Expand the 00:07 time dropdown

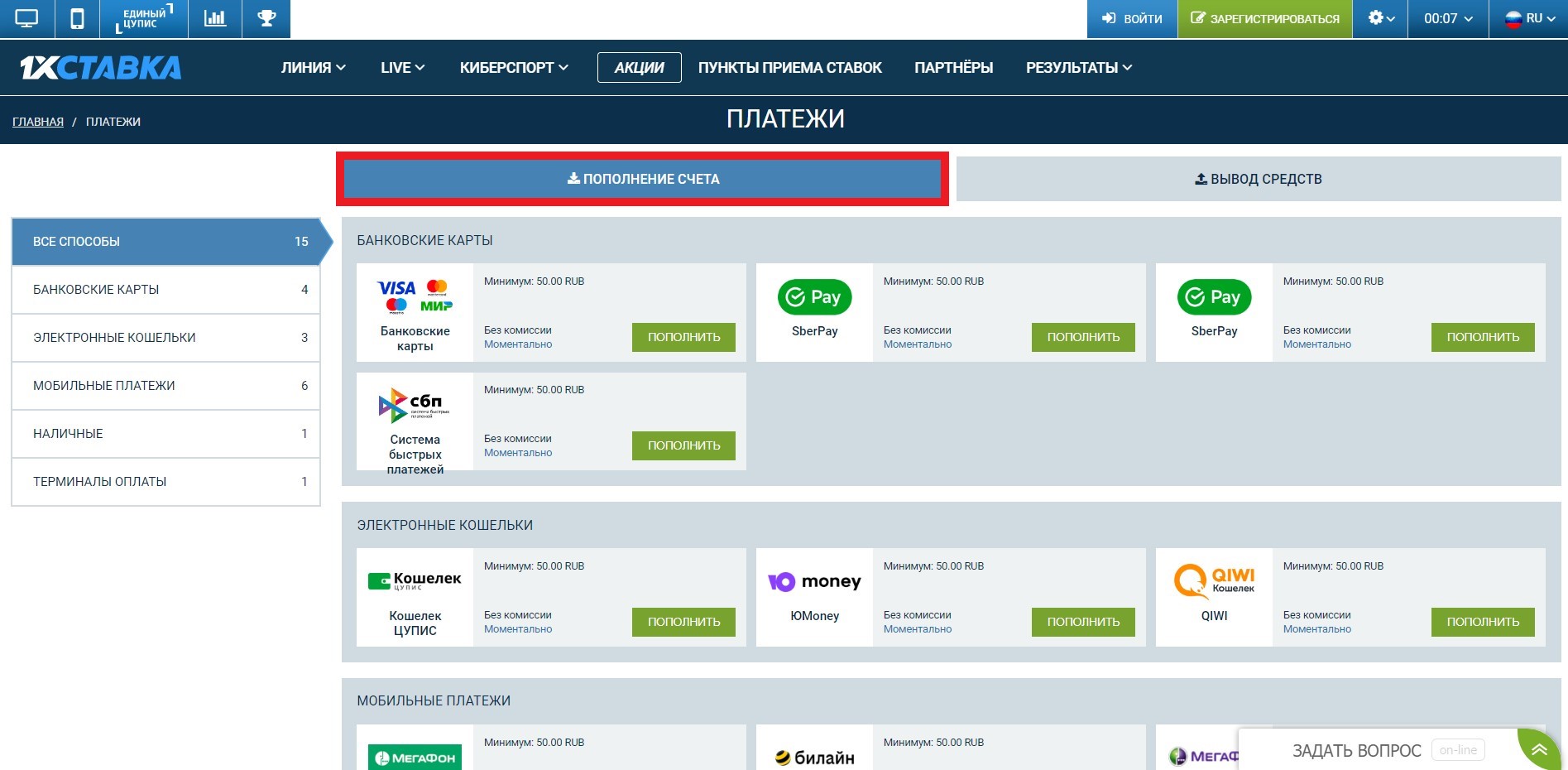tap(1448, 18)
